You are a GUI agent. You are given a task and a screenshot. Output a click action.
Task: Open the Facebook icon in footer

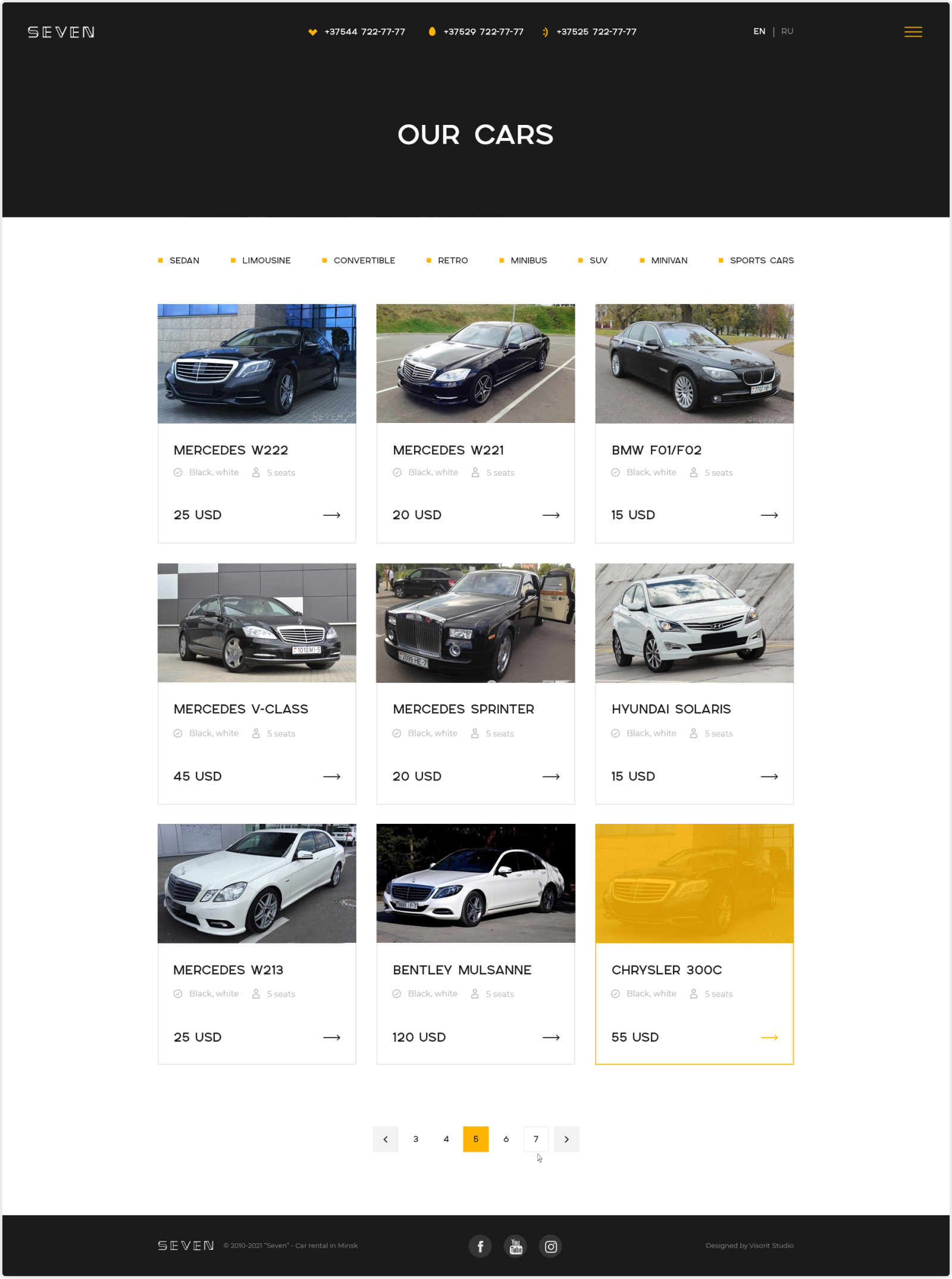point(480,1246)
